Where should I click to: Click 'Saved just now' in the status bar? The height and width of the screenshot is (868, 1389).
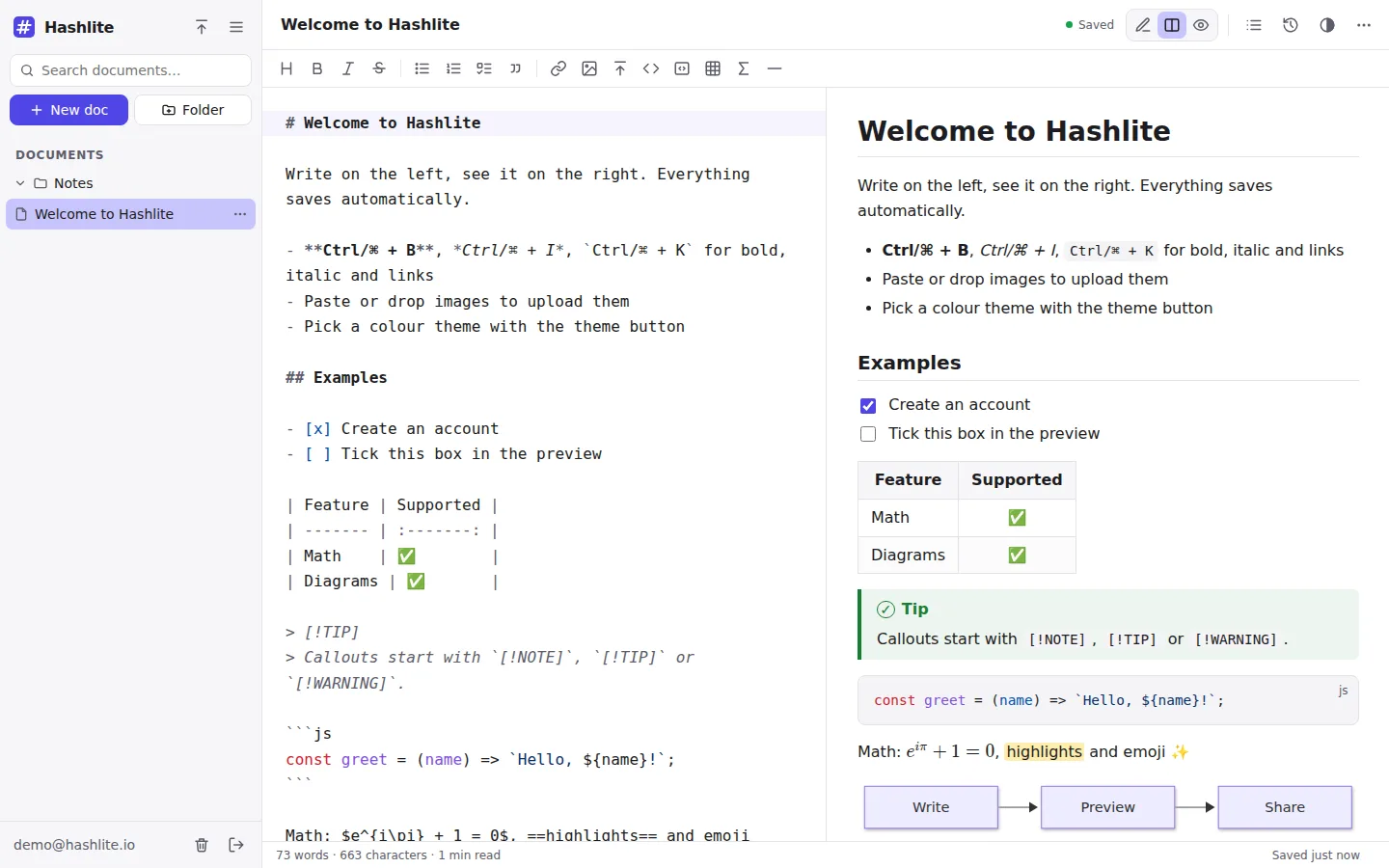tap(1316, 855)
